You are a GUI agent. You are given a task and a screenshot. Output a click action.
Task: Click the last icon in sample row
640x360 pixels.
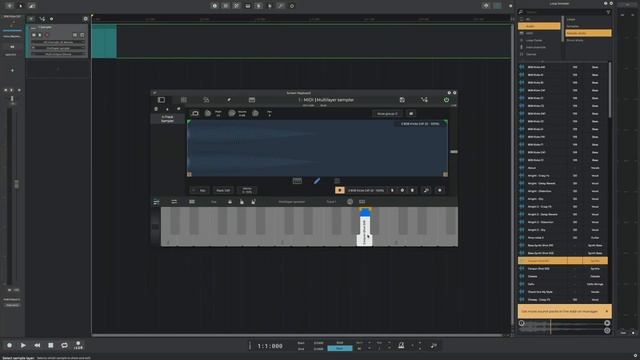[440, 190]
